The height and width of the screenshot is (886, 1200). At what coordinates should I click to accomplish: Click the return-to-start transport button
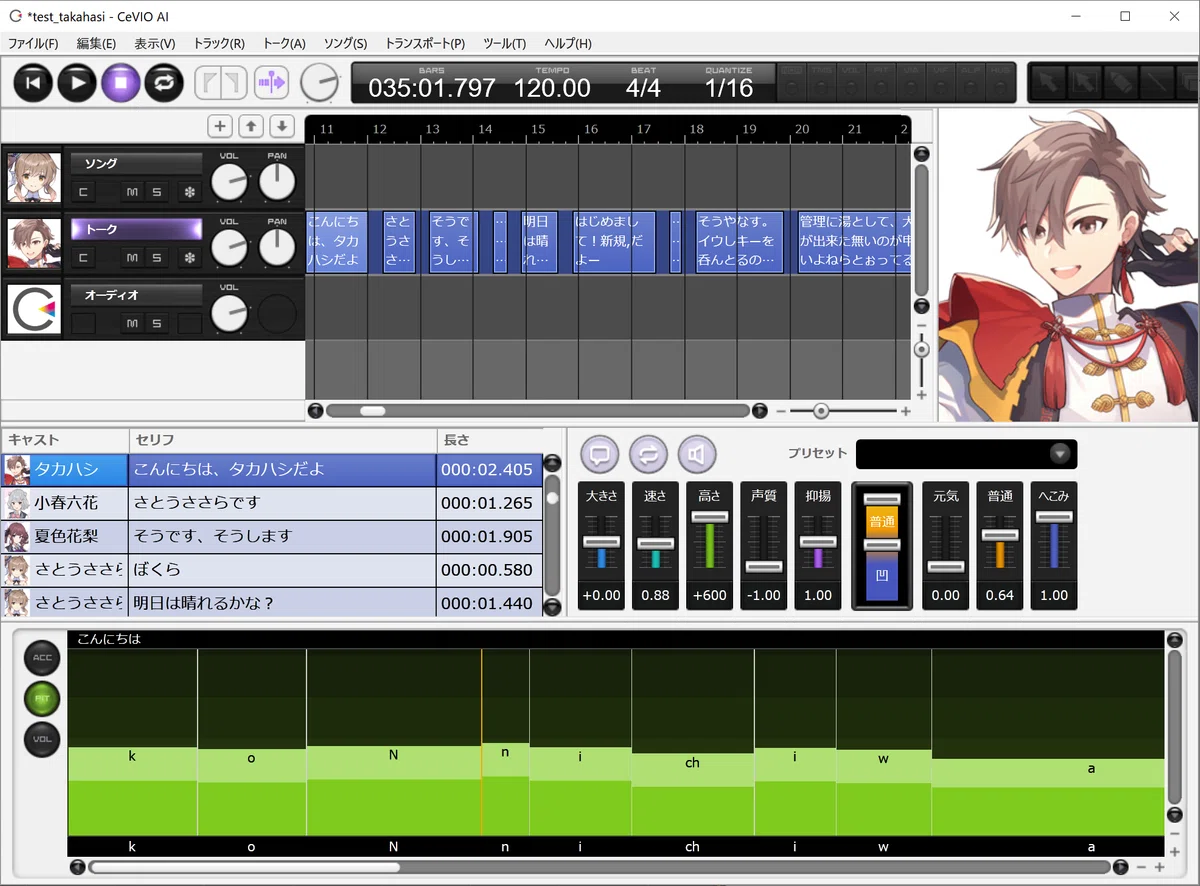pyautogui.click(x=33, y=82)
